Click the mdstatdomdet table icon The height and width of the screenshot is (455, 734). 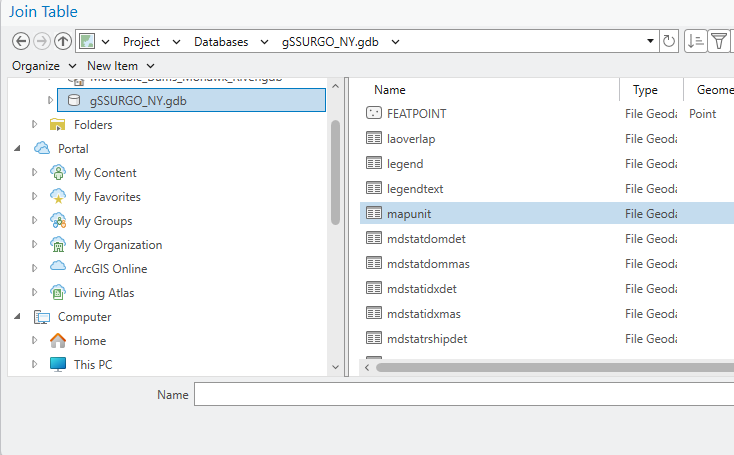(374, 238)
